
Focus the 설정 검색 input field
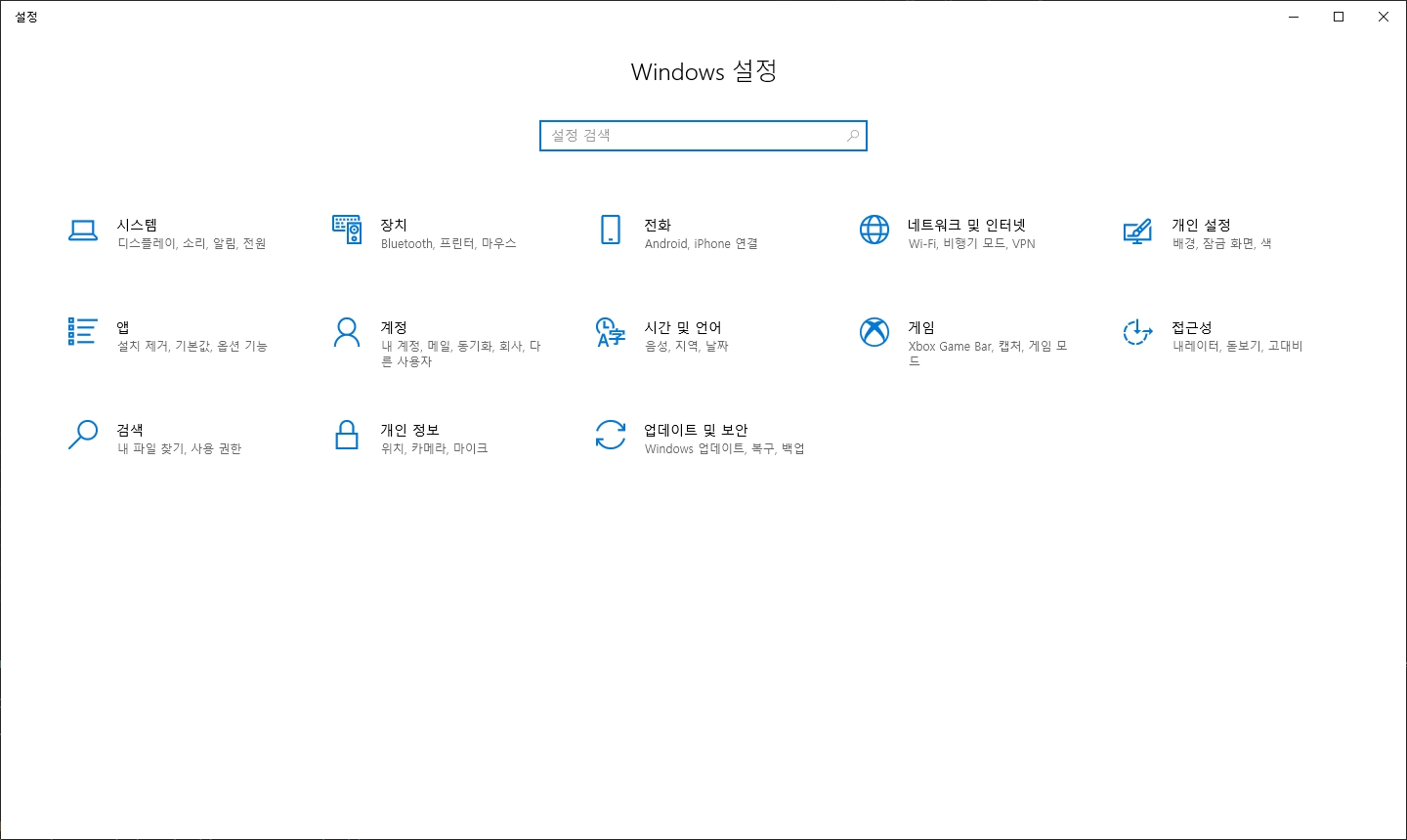(703, 136)
